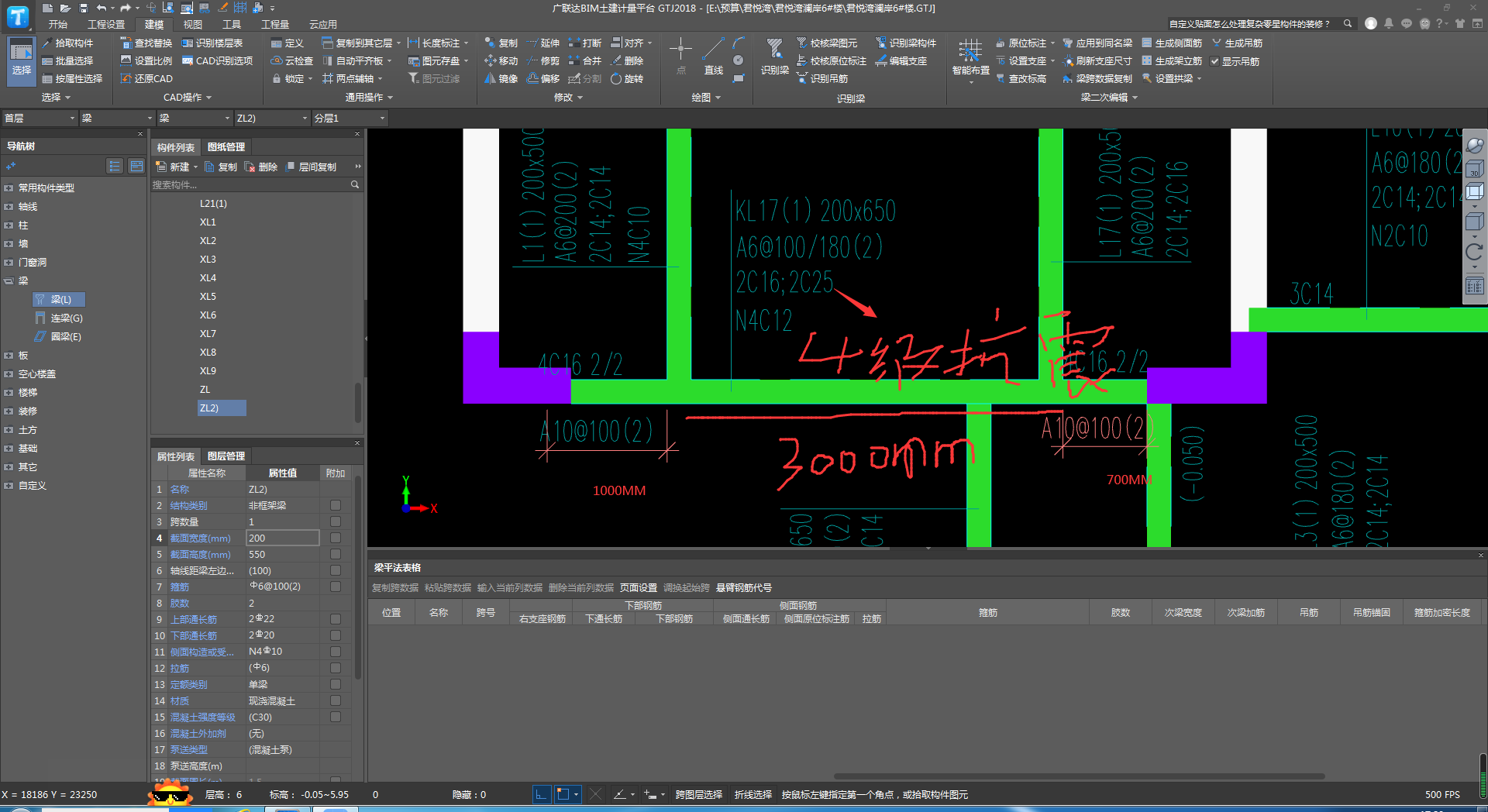The width and height of the screenshot is (1488, 812).
Task: Select the 旋转 rotate tool
Action: 627,79
